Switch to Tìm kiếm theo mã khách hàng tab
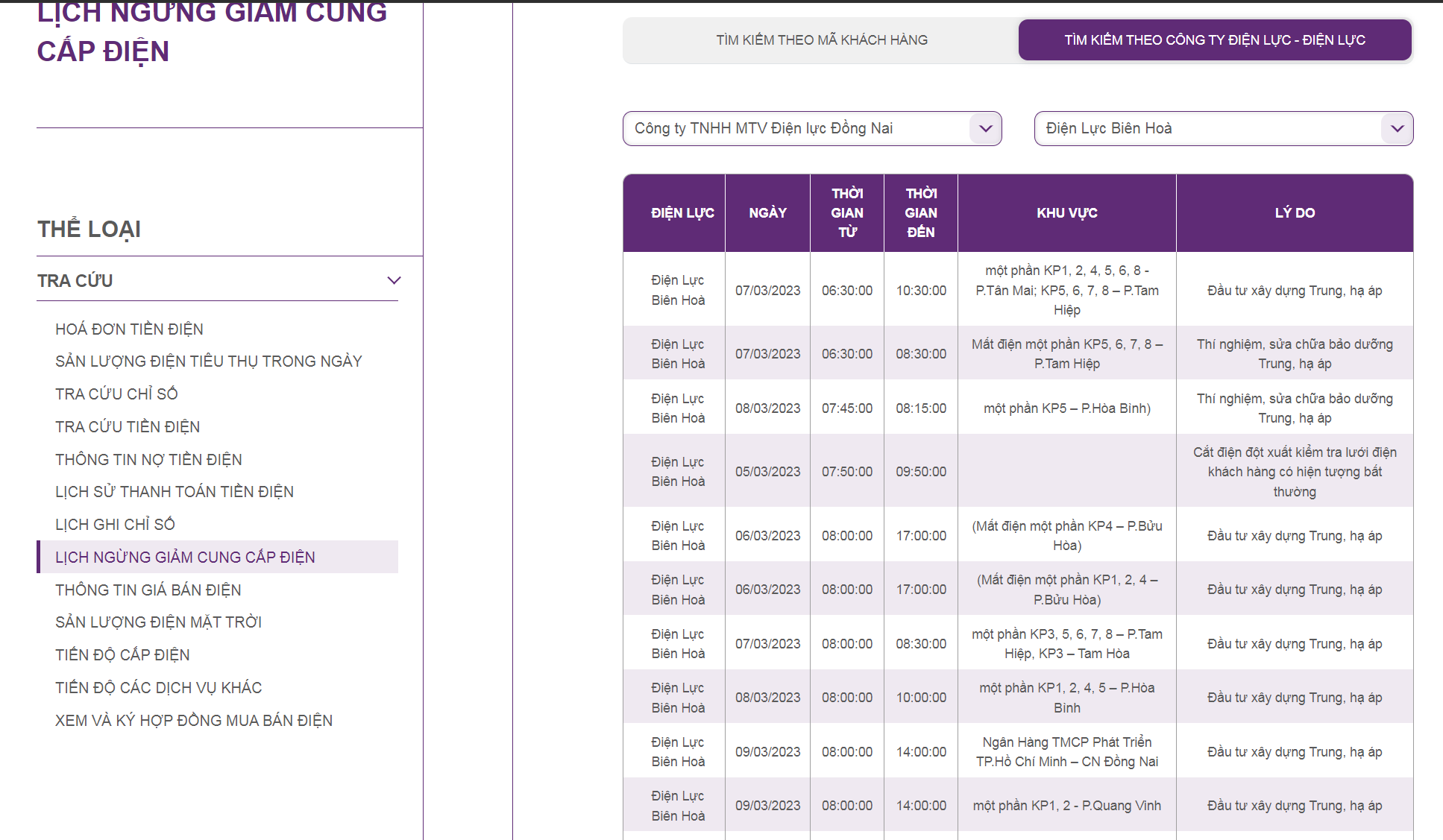 click(822, 40)
